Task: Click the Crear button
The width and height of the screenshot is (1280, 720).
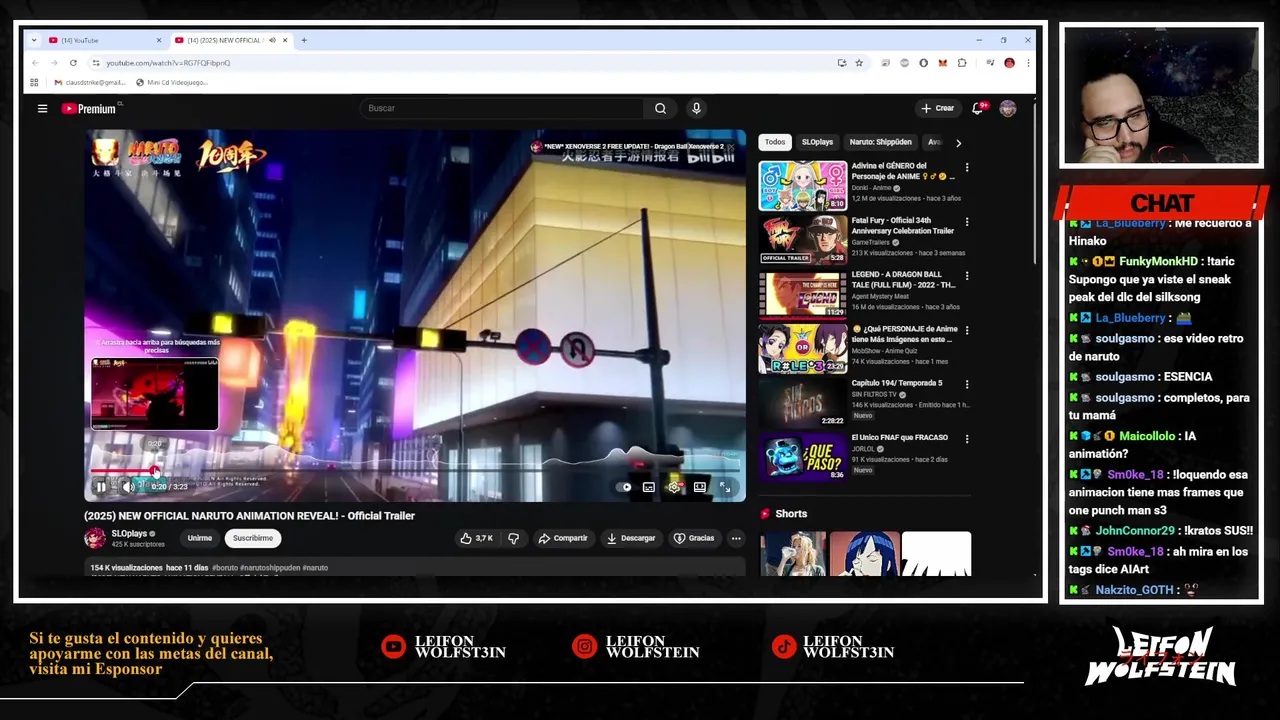Action: [x=938, y=108]
